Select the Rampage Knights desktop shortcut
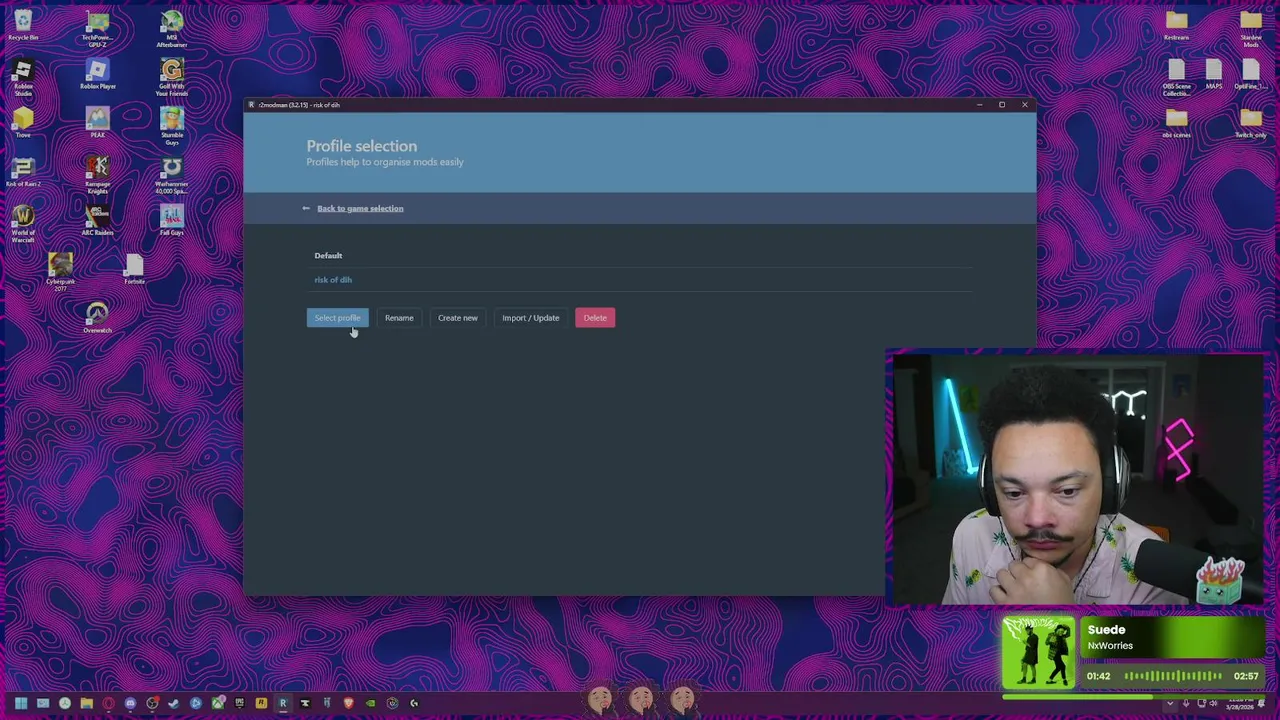 [x=97, y=175]
